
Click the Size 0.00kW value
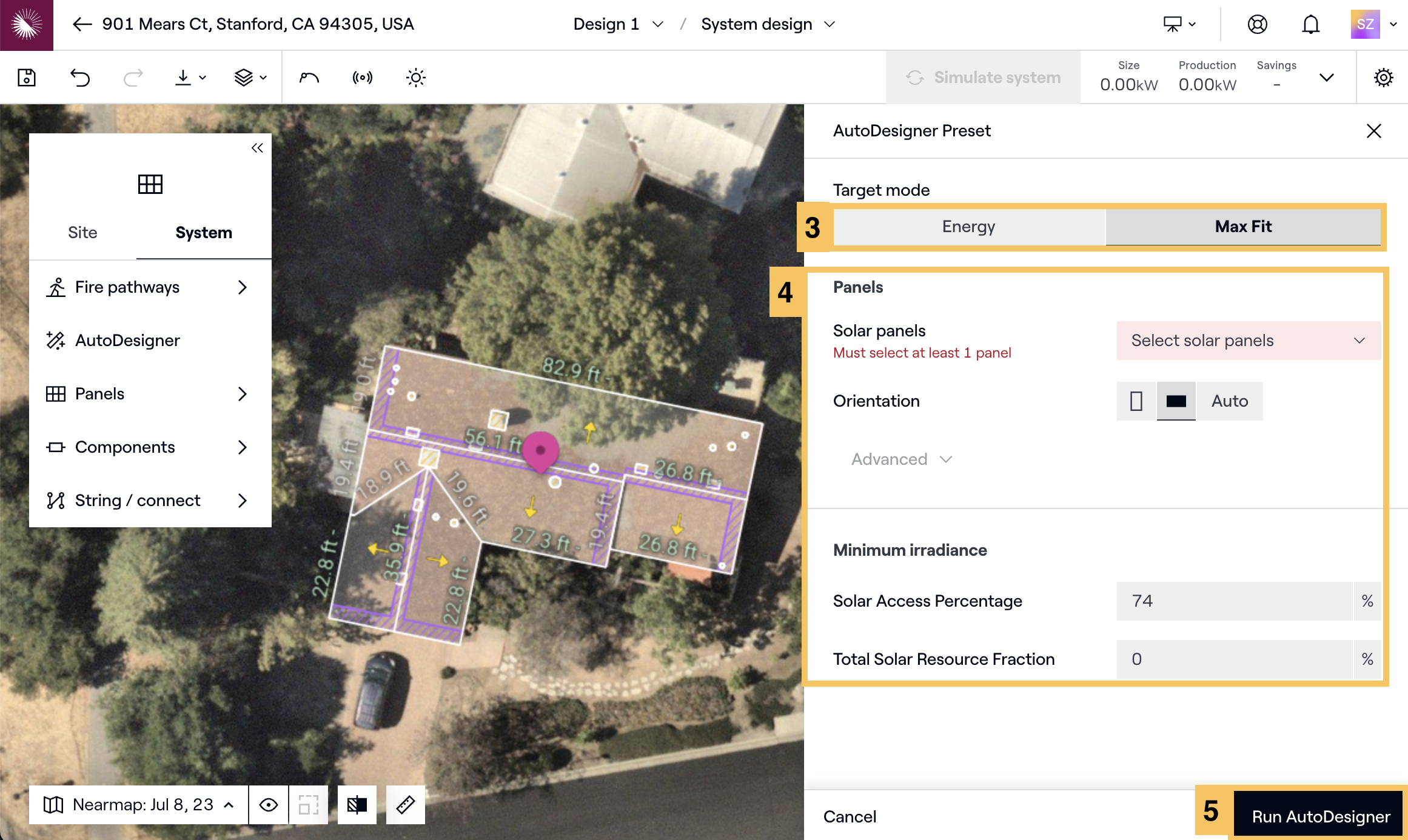pos(1128,84)
